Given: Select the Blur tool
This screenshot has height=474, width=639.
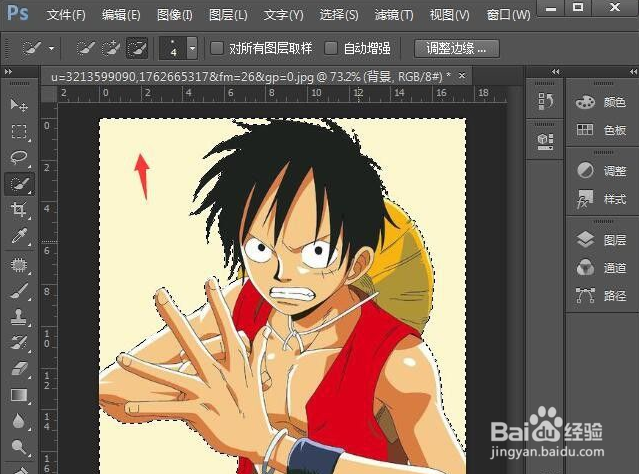Looking at the screenshot, I should 19,421.
